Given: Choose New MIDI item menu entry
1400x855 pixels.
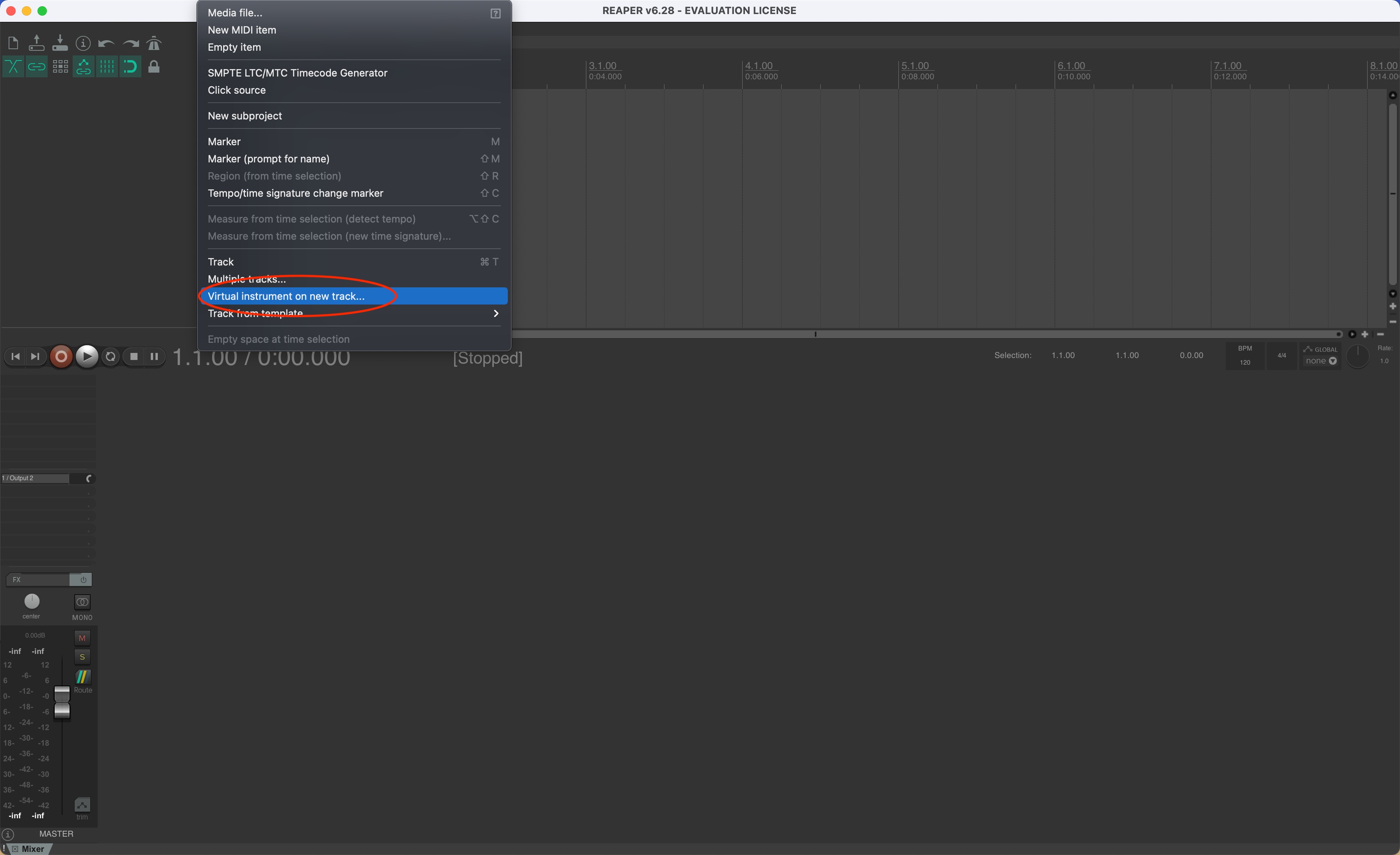Looking at the screenshot, I should click(242, 30).
